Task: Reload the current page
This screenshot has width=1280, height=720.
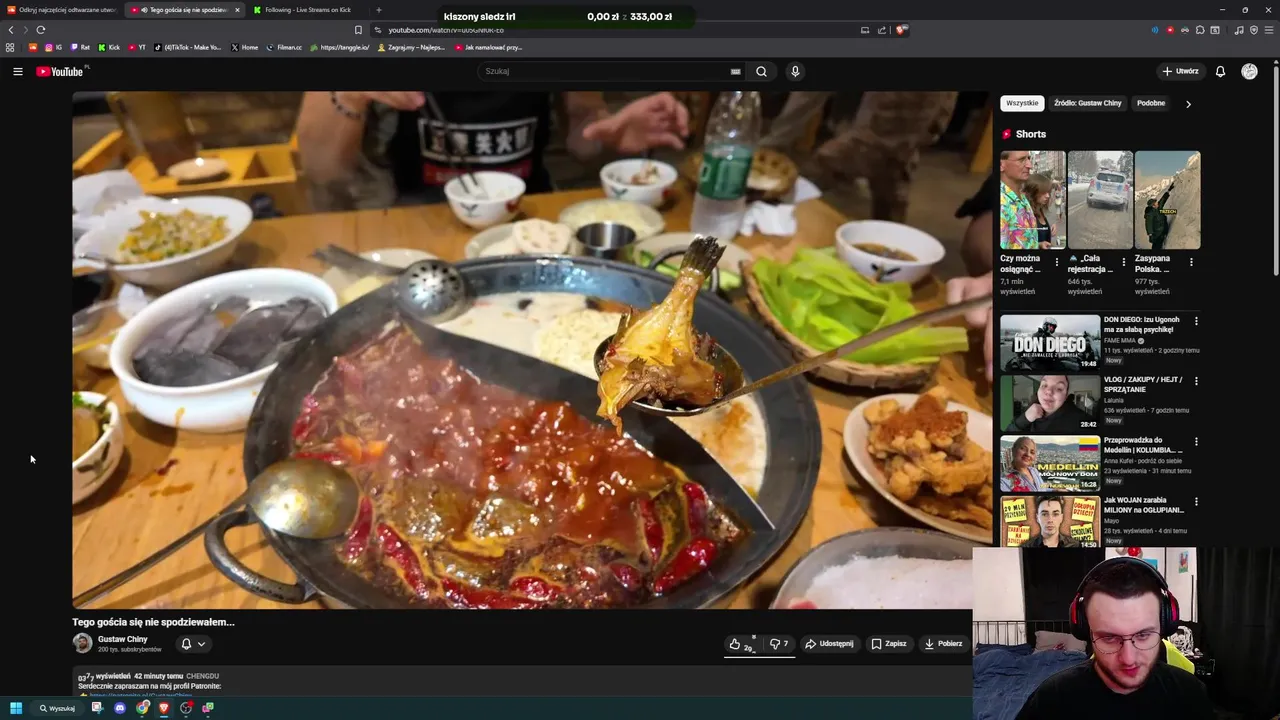Action: pyautogui.click(x=40, y=30)
